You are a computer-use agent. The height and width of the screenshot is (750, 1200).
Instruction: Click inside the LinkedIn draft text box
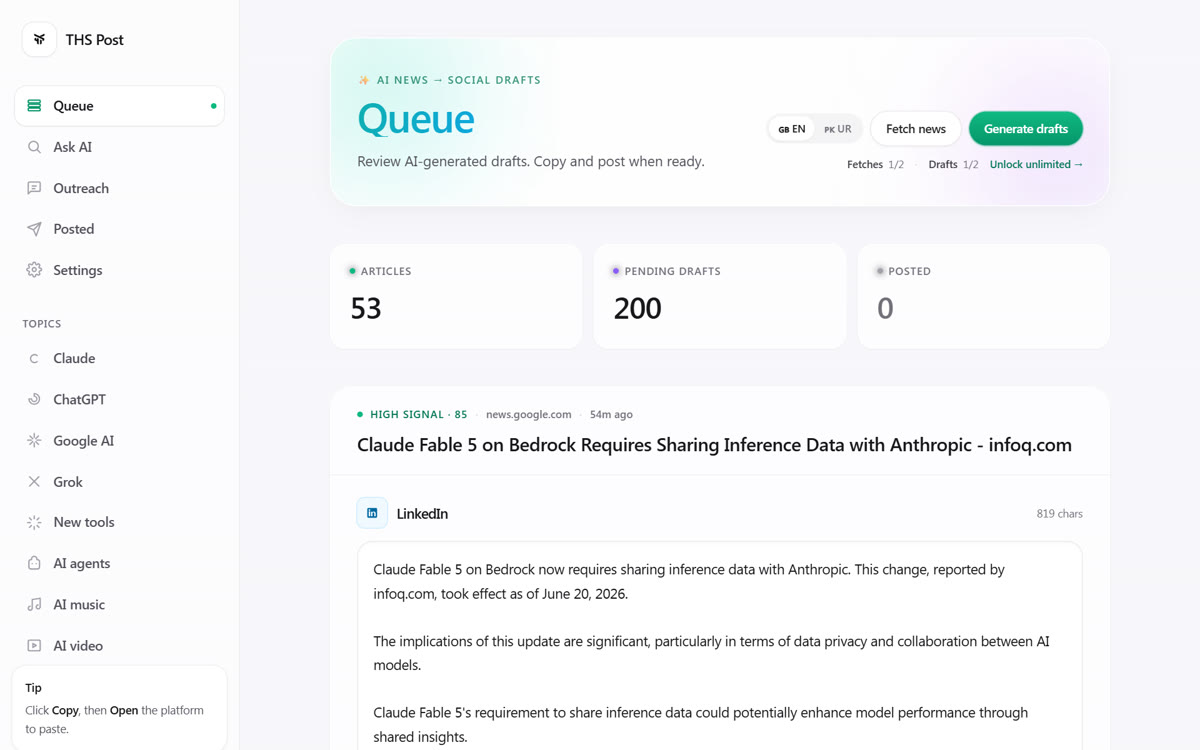(720, 646)
